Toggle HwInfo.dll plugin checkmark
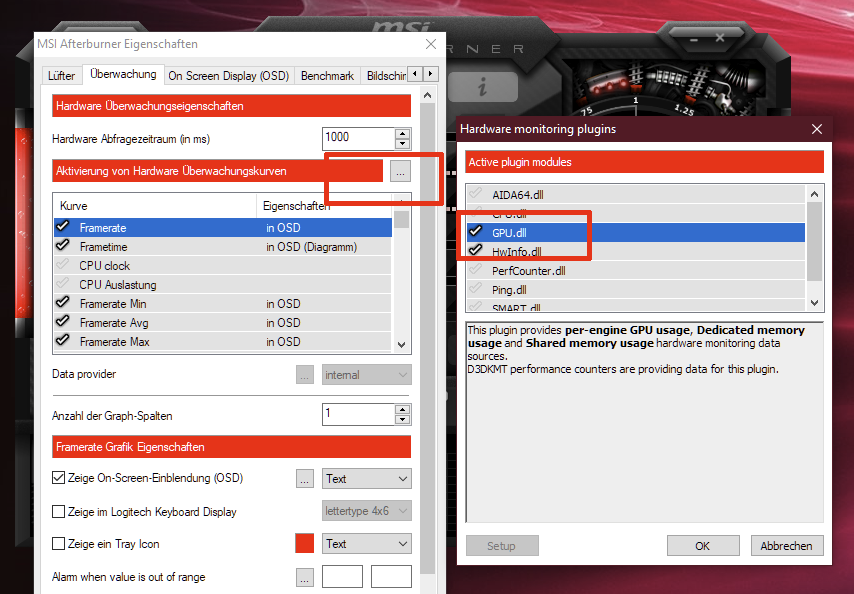The width and height of the screenshot is (854, 594). 476,250
